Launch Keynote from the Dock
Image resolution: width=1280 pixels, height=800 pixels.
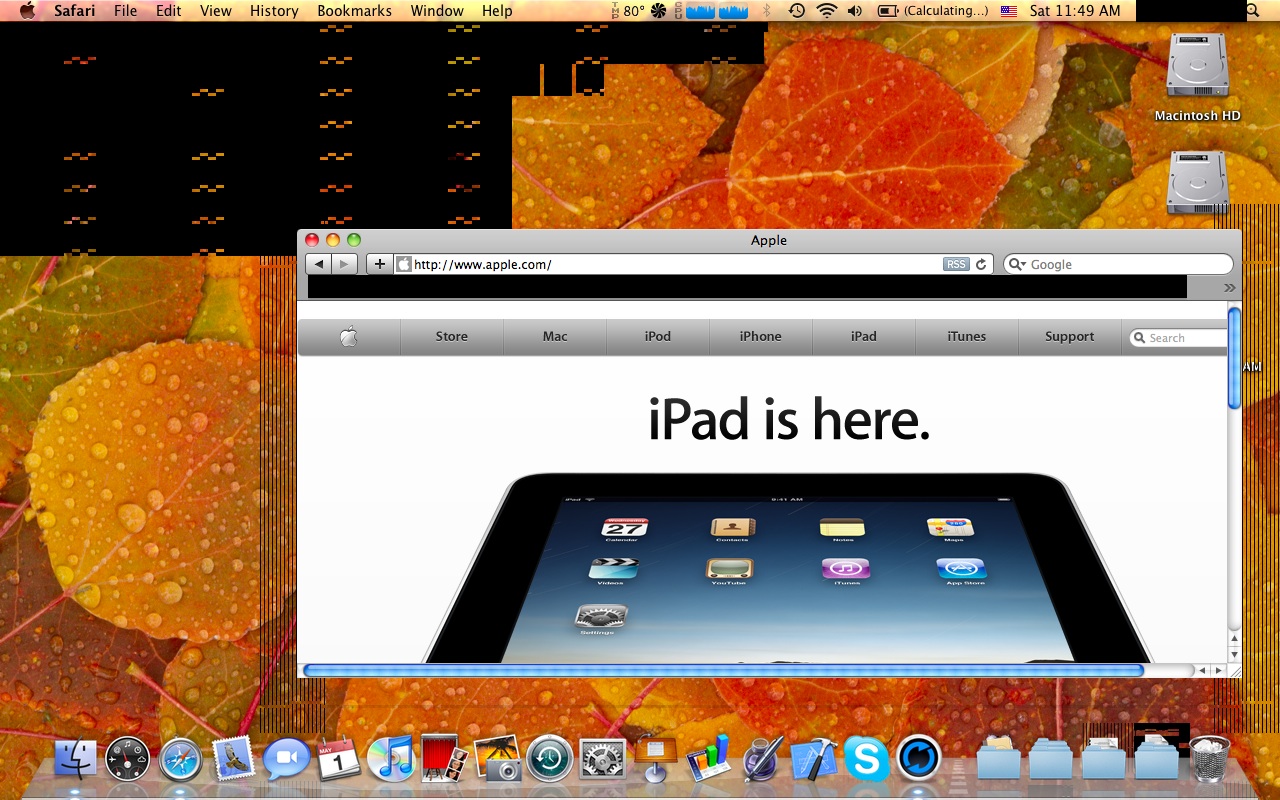655,760
